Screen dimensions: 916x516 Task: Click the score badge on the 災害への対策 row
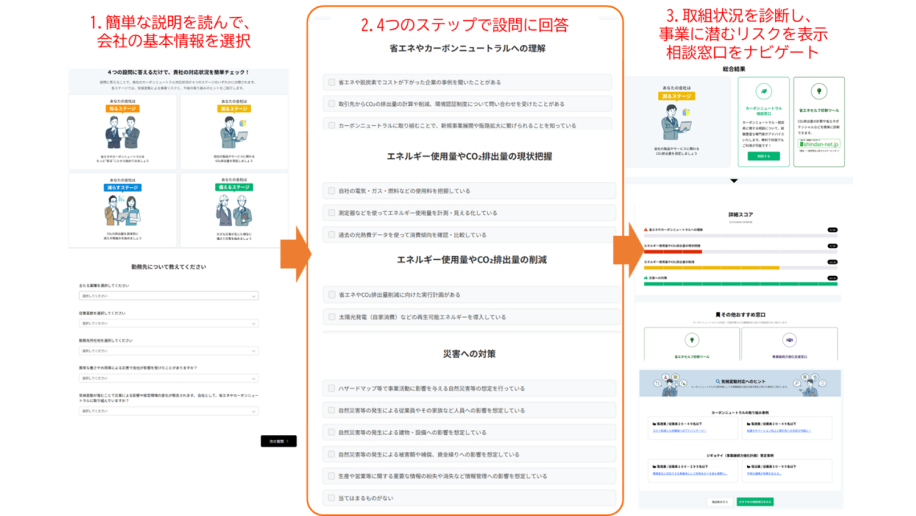(832, 278)
